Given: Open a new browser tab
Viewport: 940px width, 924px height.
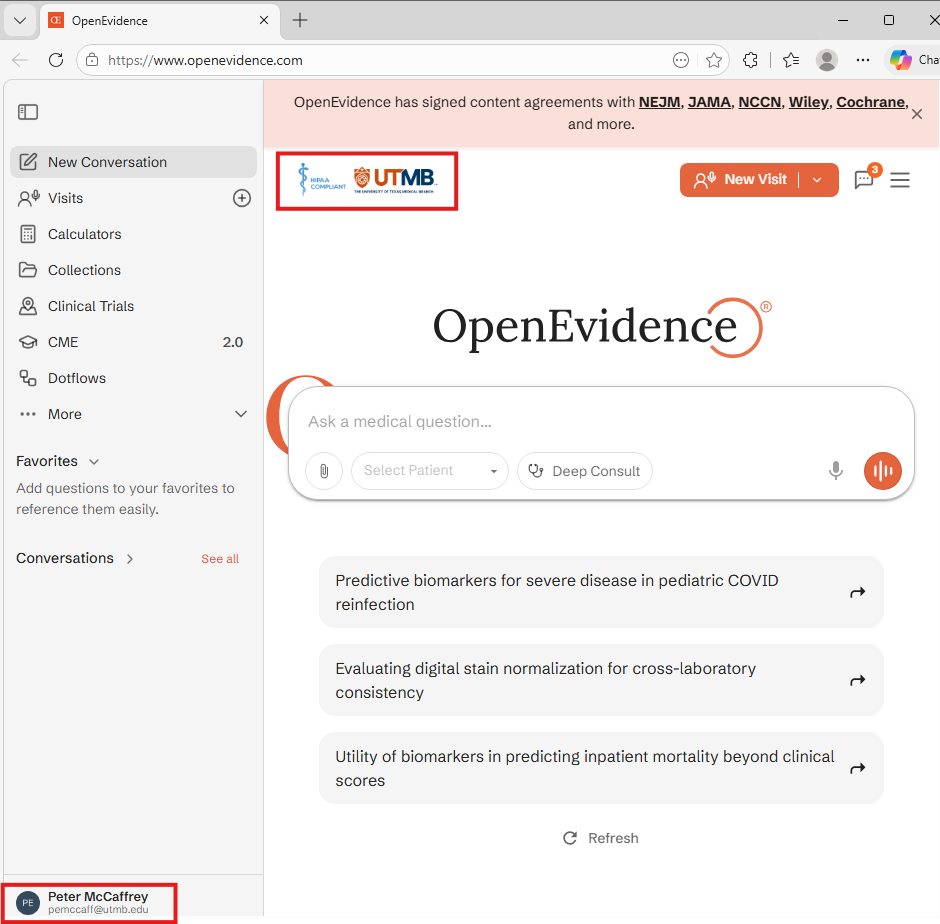Looking at the screenshot, I should pos(300,20).
